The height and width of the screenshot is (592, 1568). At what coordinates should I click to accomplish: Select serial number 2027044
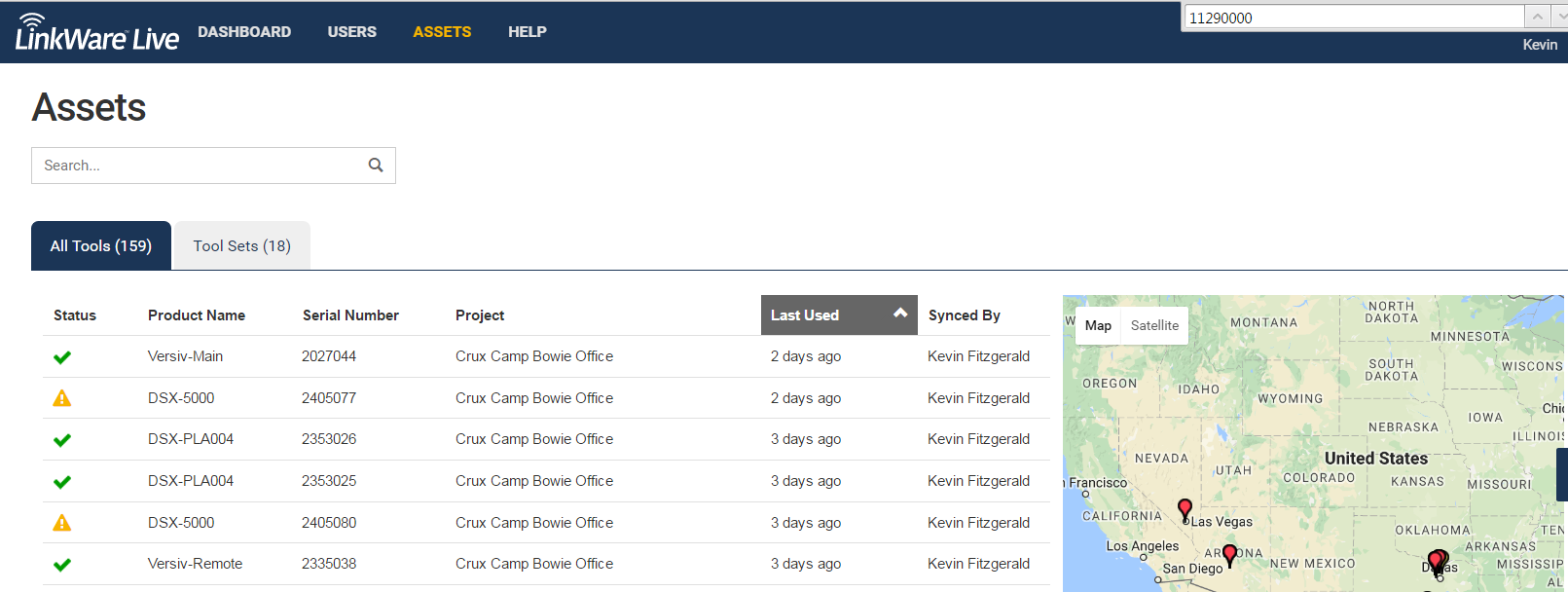pos(329,356)
